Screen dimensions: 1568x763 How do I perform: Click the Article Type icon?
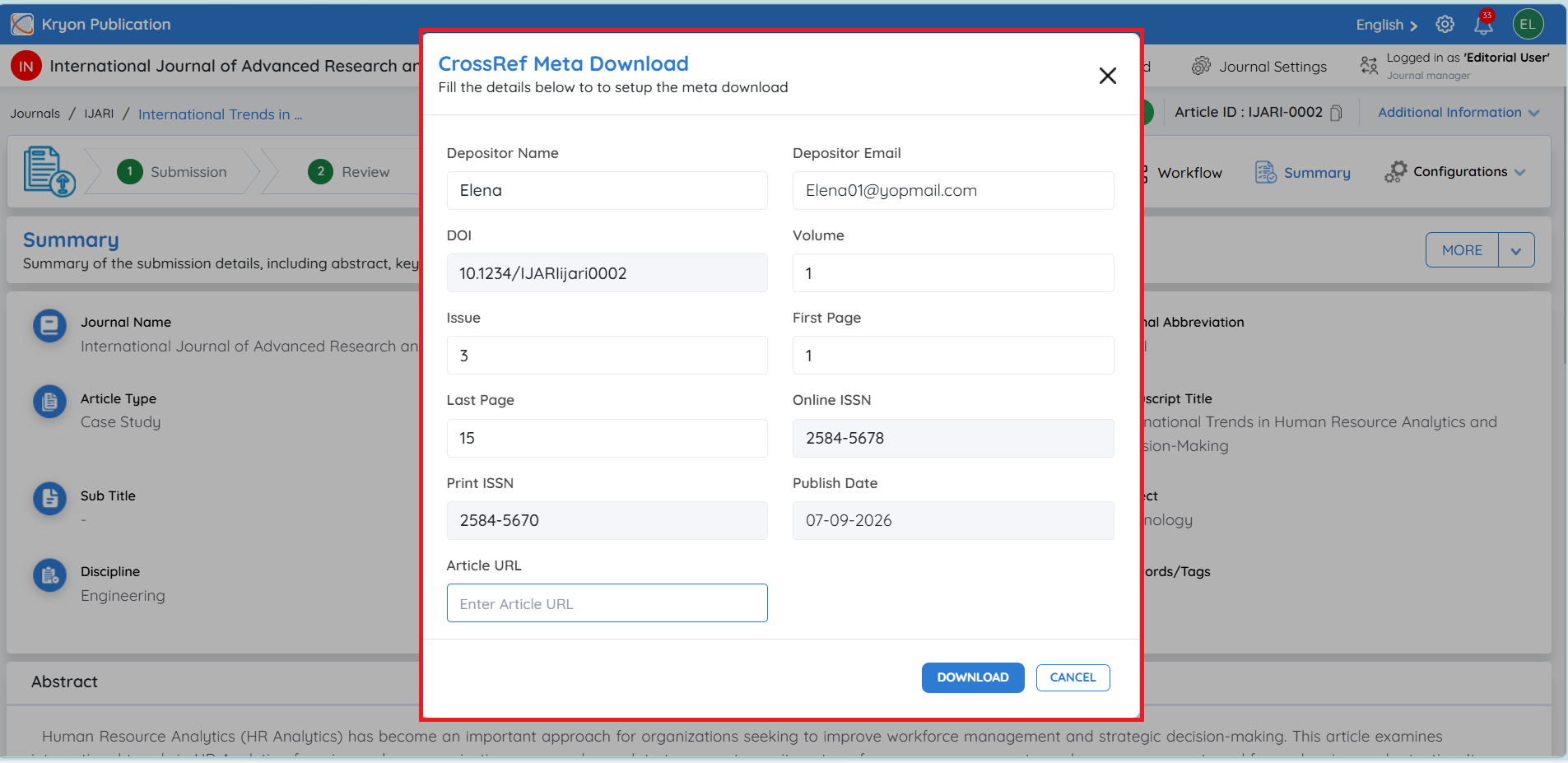coord(49,402)
